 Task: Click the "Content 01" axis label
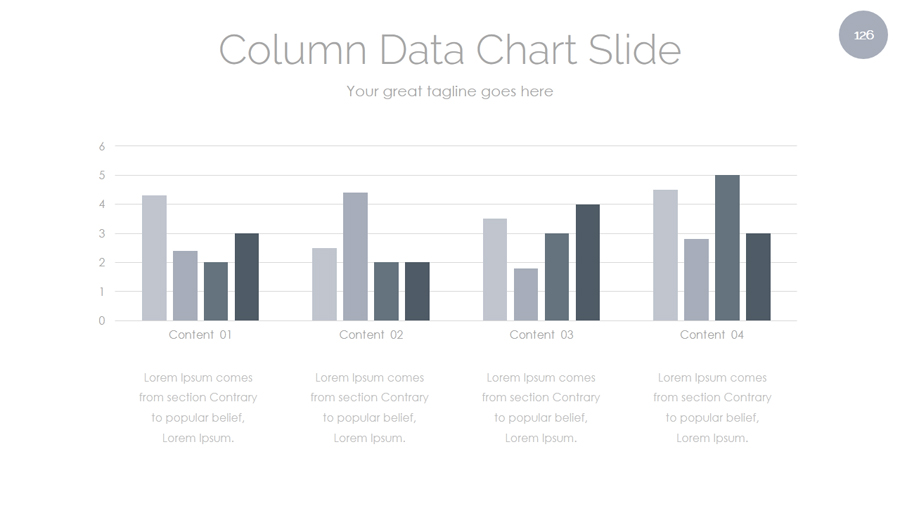click(x=200, y=335)
